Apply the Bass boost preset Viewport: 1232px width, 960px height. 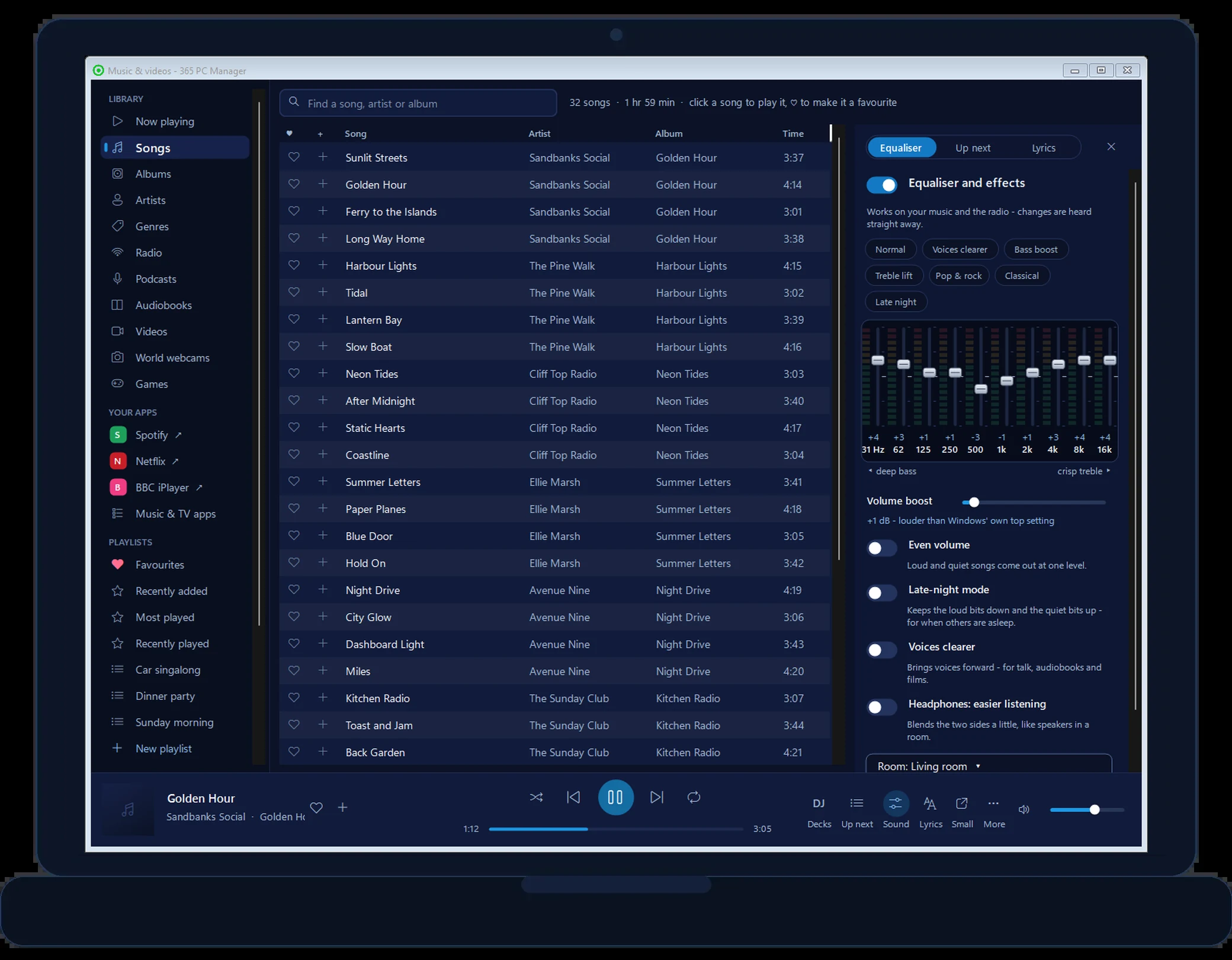(x=1035, y=249)
